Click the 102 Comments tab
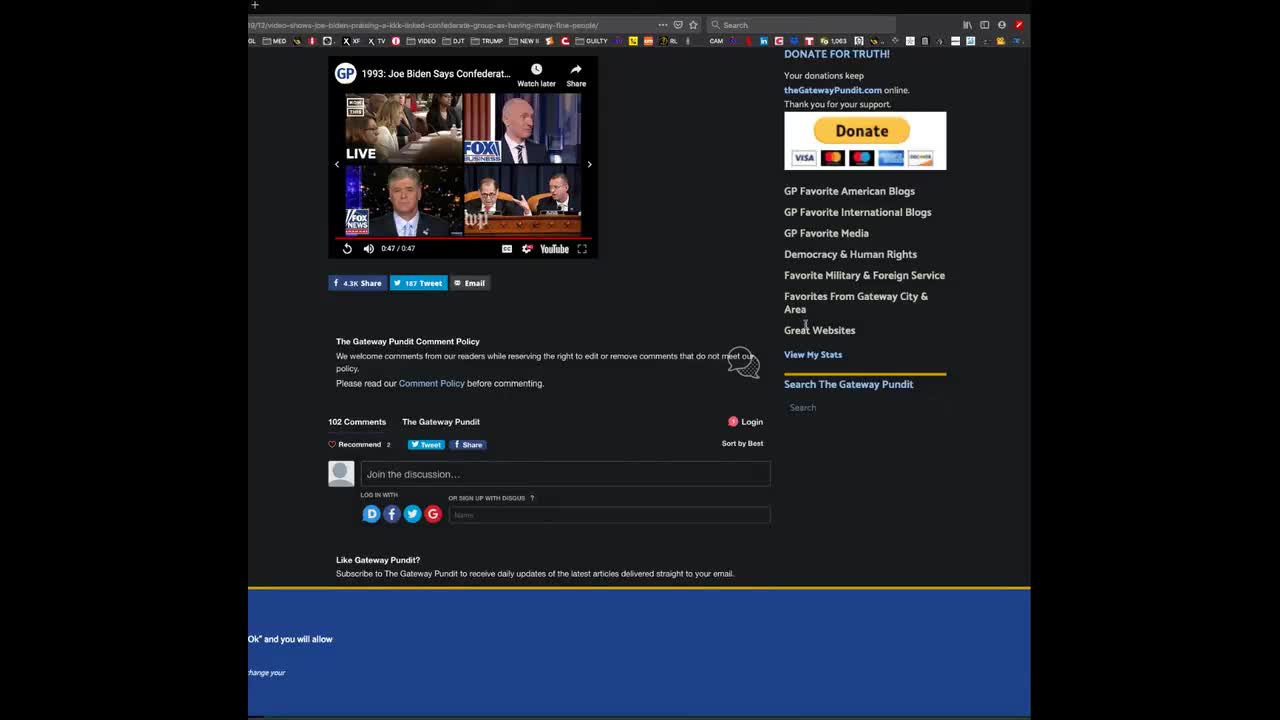 coord(357,422)
